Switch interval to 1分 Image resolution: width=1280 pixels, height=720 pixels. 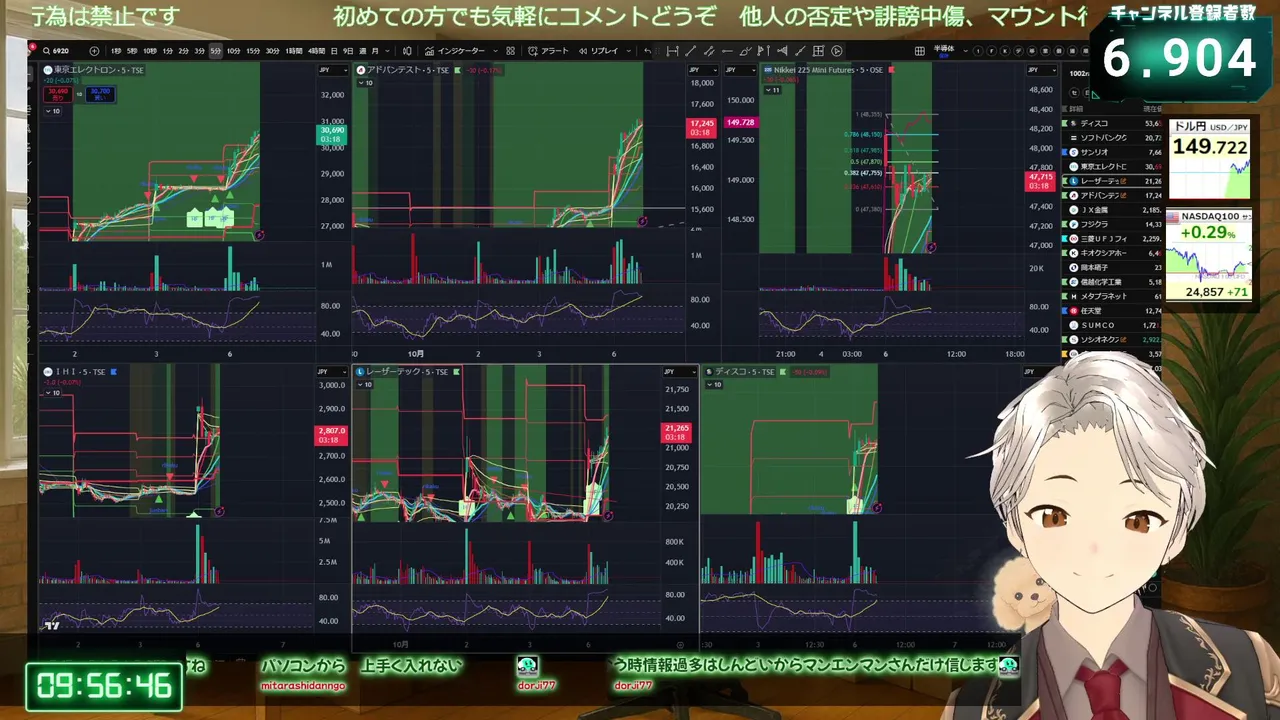(x=167, y=51)
